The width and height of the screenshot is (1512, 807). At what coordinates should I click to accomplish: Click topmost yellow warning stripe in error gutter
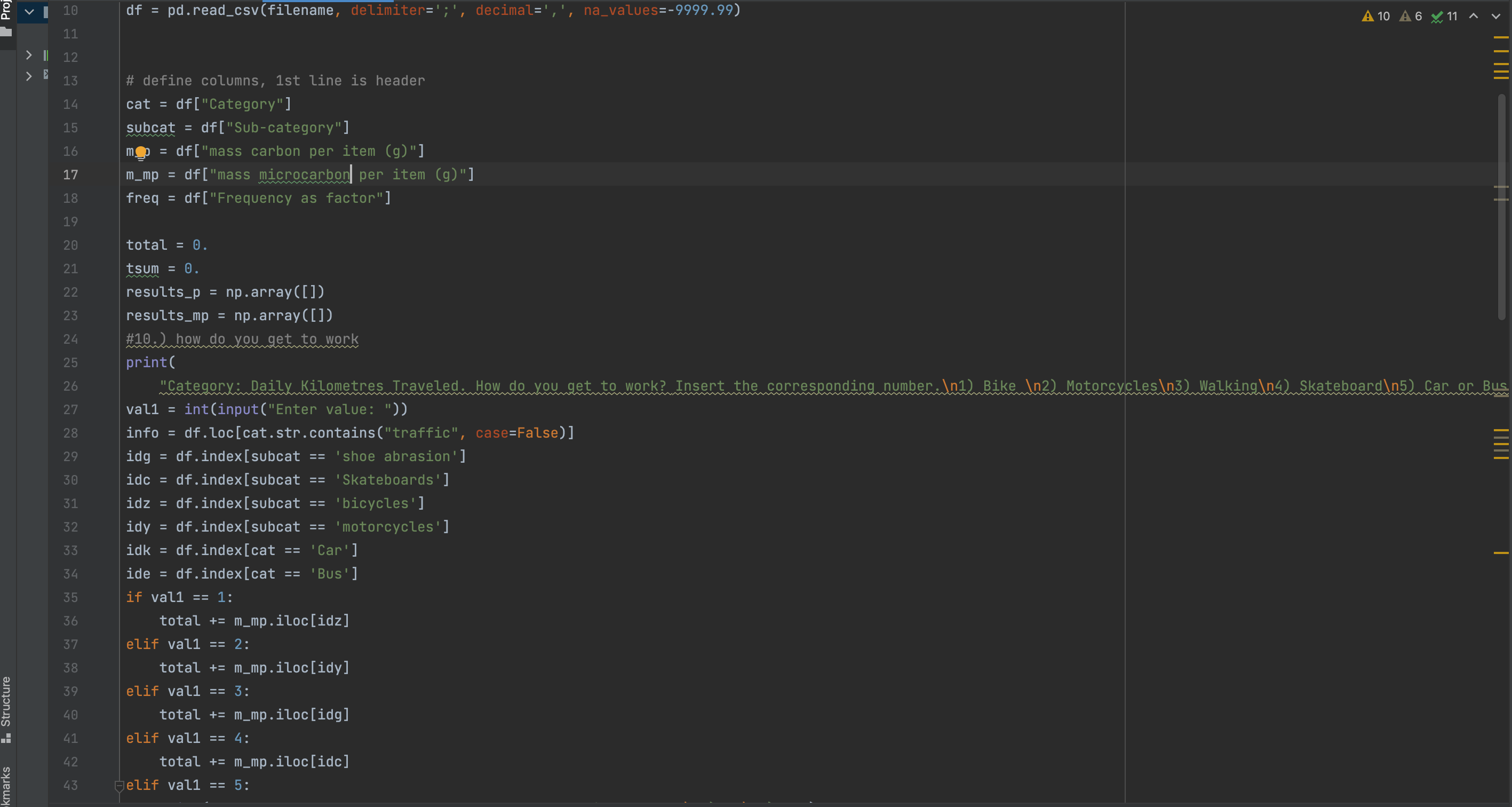[x=1501, y=37]
